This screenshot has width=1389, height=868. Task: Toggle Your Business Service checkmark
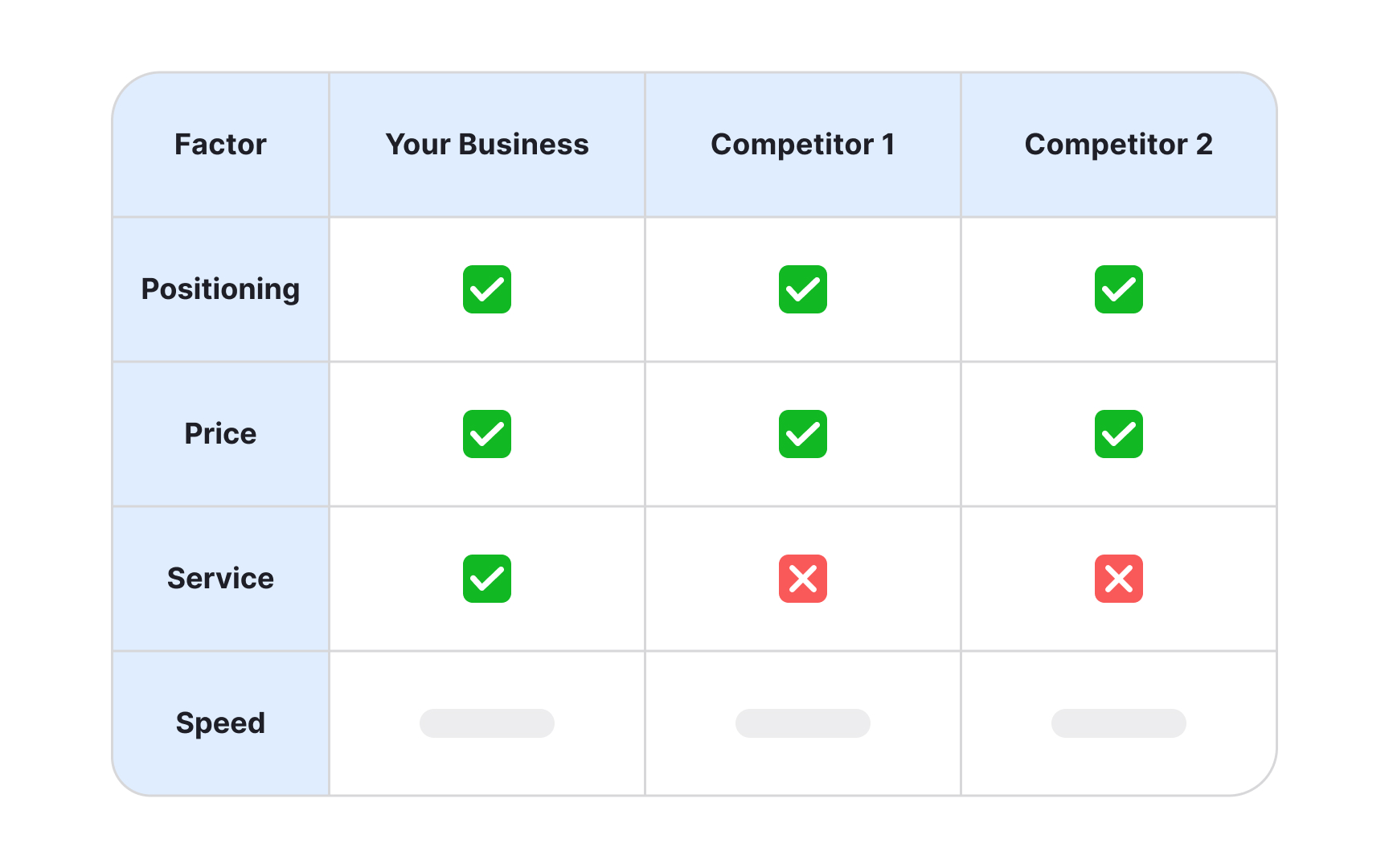pos(487,579)
